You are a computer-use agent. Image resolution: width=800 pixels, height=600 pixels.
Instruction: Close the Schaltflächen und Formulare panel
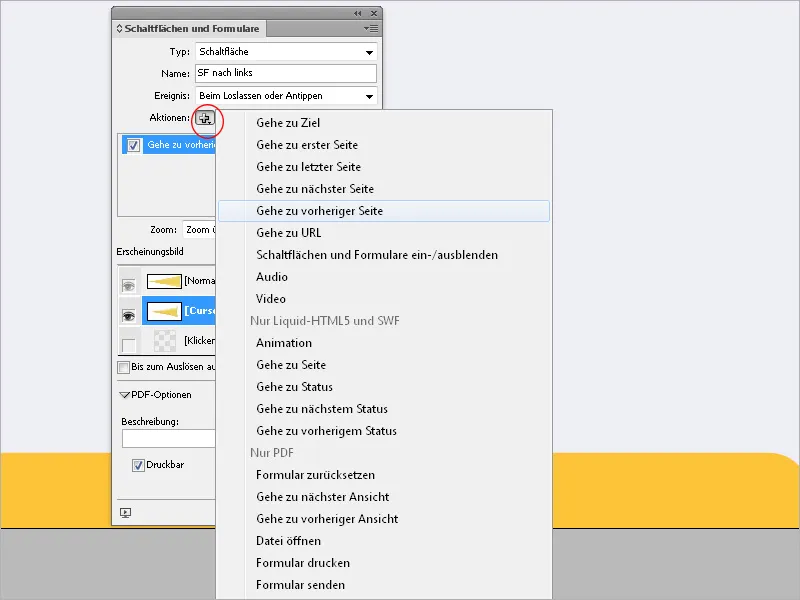click(x=374, y=13)
